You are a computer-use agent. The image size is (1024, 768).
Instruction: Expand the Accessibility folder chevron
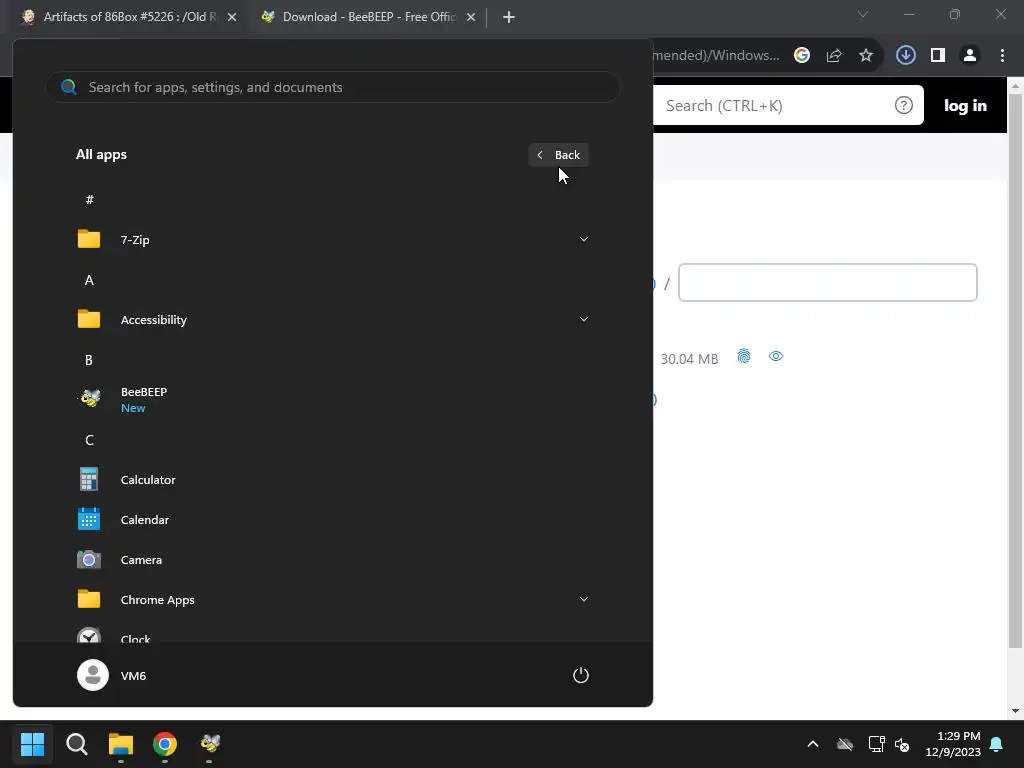[584, 319]
